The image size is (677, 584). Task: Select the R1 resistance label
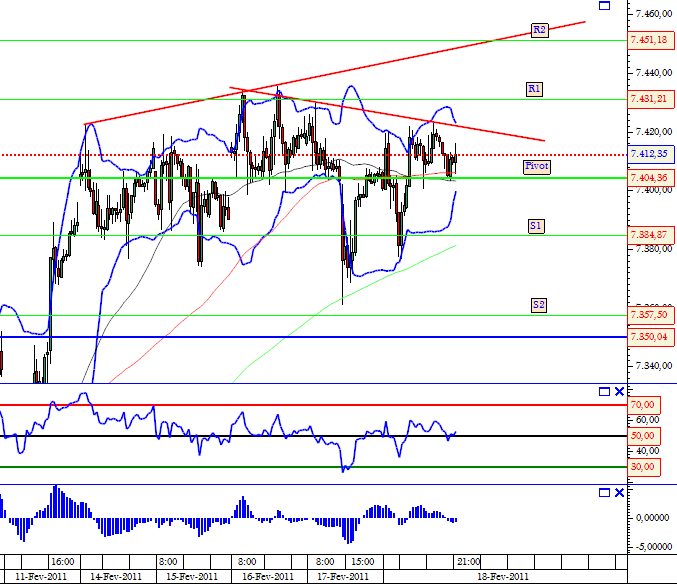(534, 89)
